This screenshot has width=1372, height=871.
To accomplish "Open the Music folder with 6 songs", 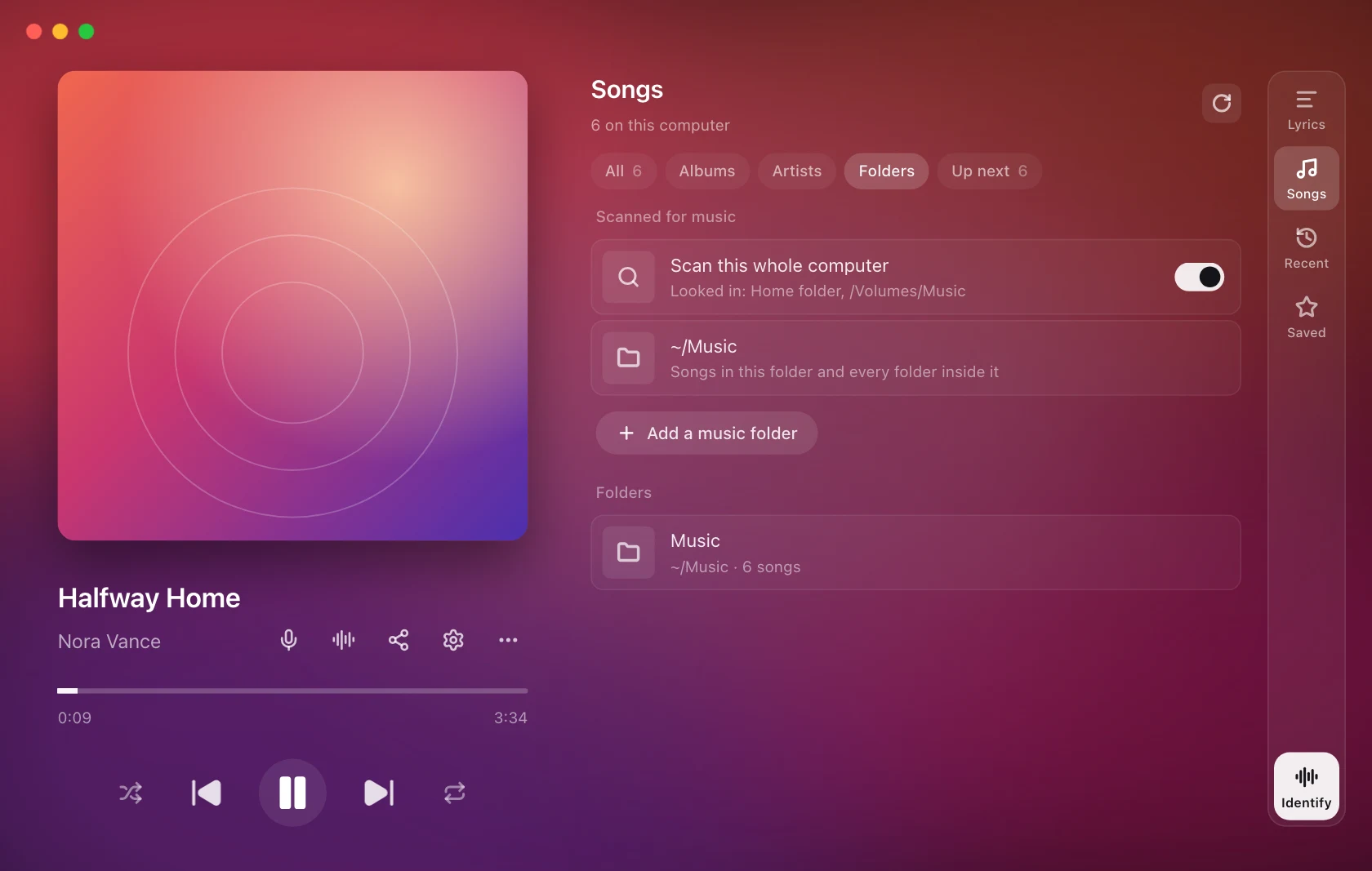I will coord(915,553).
